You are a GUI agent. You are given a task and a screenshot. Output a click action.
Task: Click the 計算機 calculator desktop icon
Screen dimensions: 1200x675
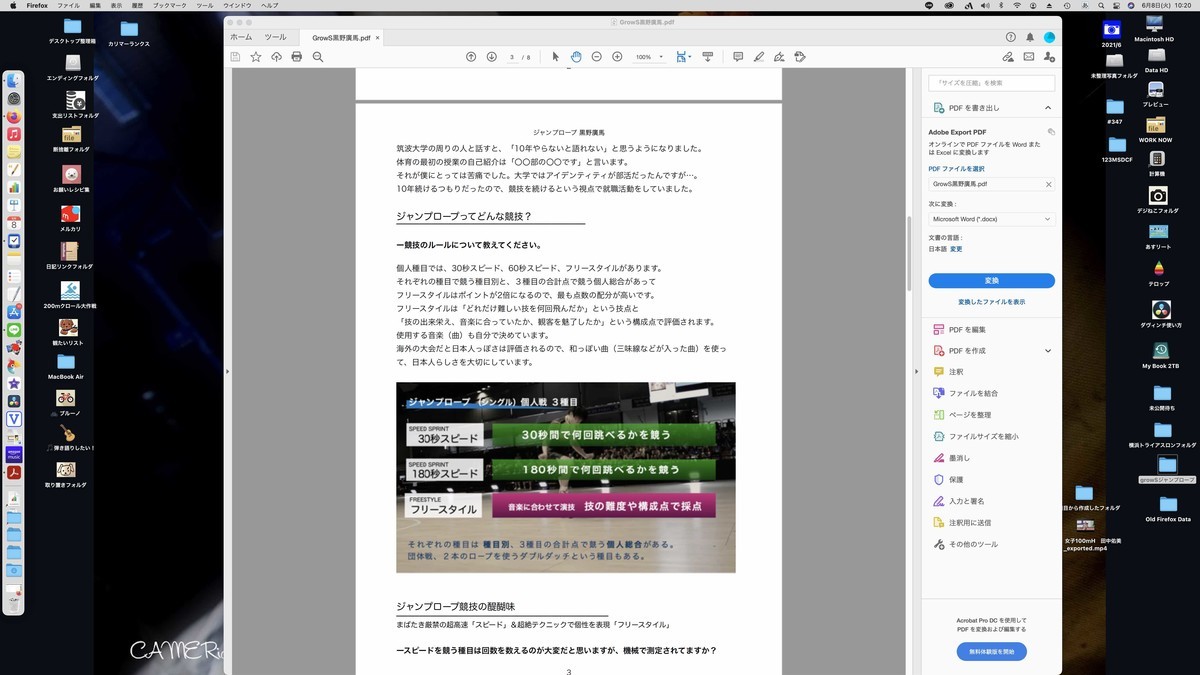[1157, 162]
